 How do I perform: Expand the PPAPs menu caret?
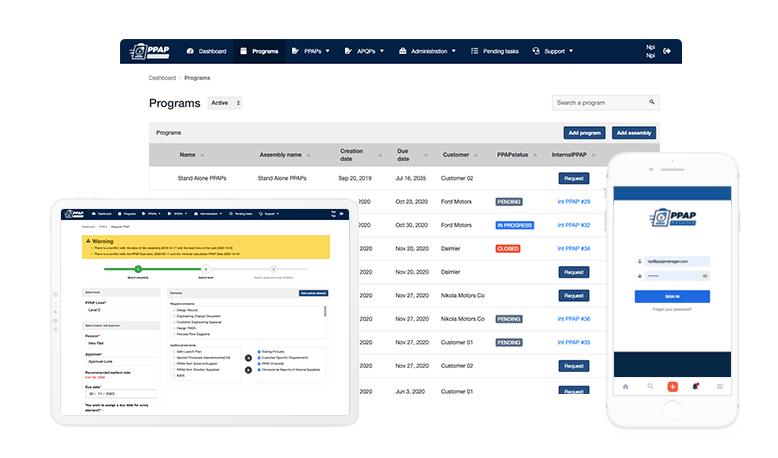(x=328, y=51)
